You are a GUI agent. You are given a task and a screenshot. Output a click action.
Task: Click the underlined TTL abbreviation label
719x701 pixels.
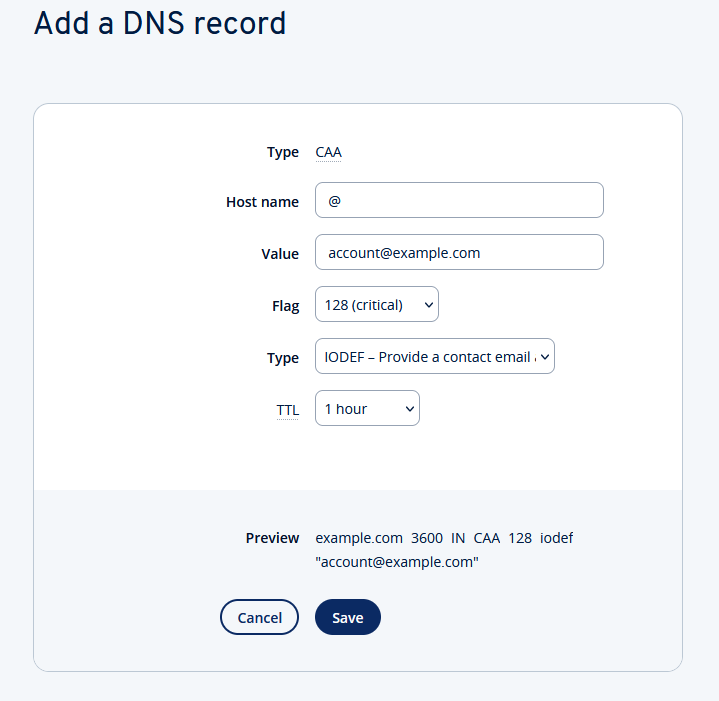coord(288,410)
